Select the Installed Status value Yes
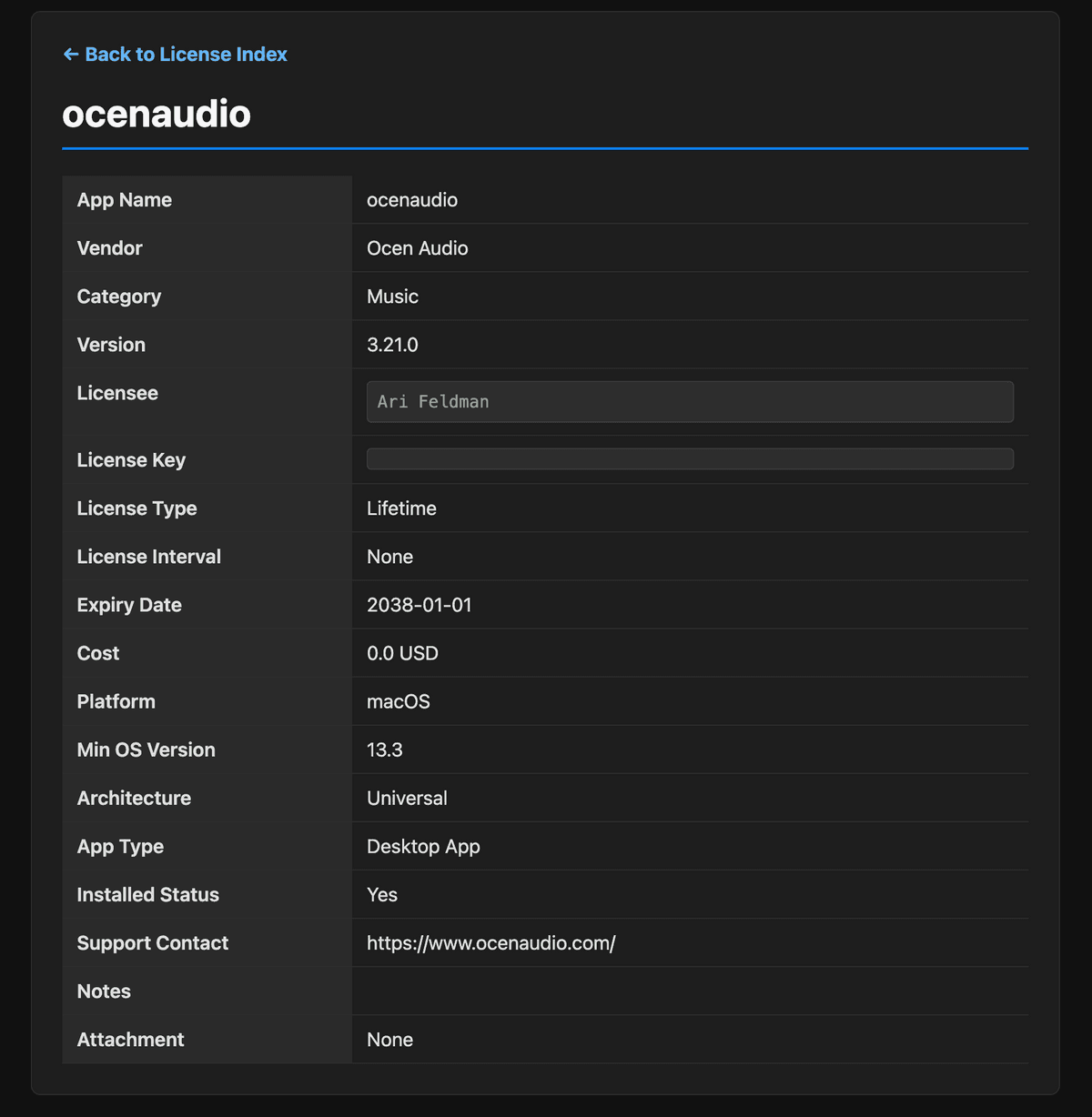Viewport: 1092px width, 1117px height. [382, 894]
